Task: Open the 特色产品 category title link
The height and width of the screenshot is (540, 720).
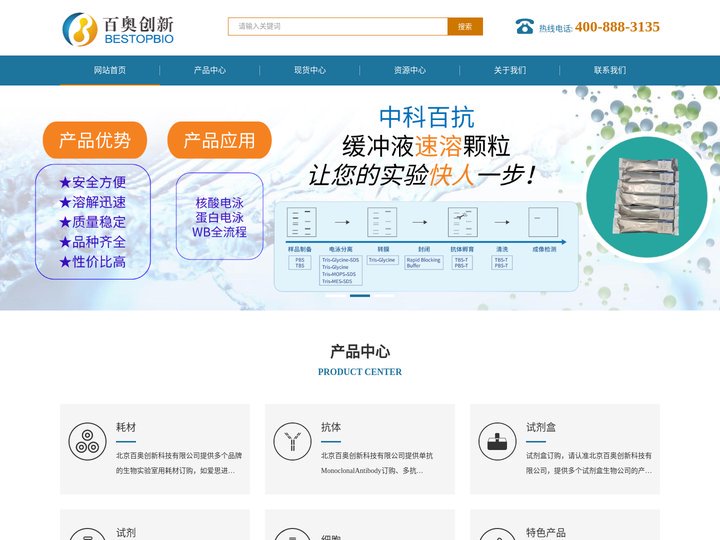Action: point(546,533)
